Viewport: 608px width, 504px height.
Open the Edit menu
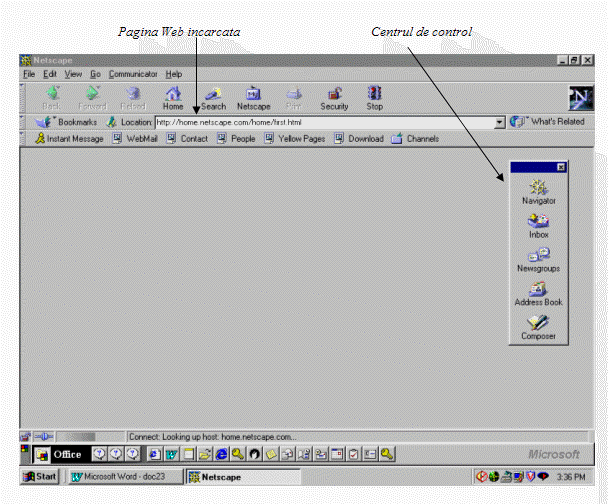click(x=50, y=74)
